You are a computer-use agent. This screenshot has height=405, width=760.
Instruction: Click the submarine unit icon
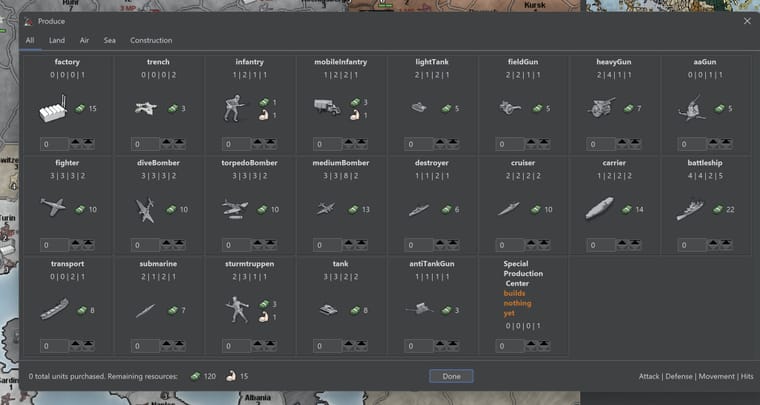[x=145, y=311]
